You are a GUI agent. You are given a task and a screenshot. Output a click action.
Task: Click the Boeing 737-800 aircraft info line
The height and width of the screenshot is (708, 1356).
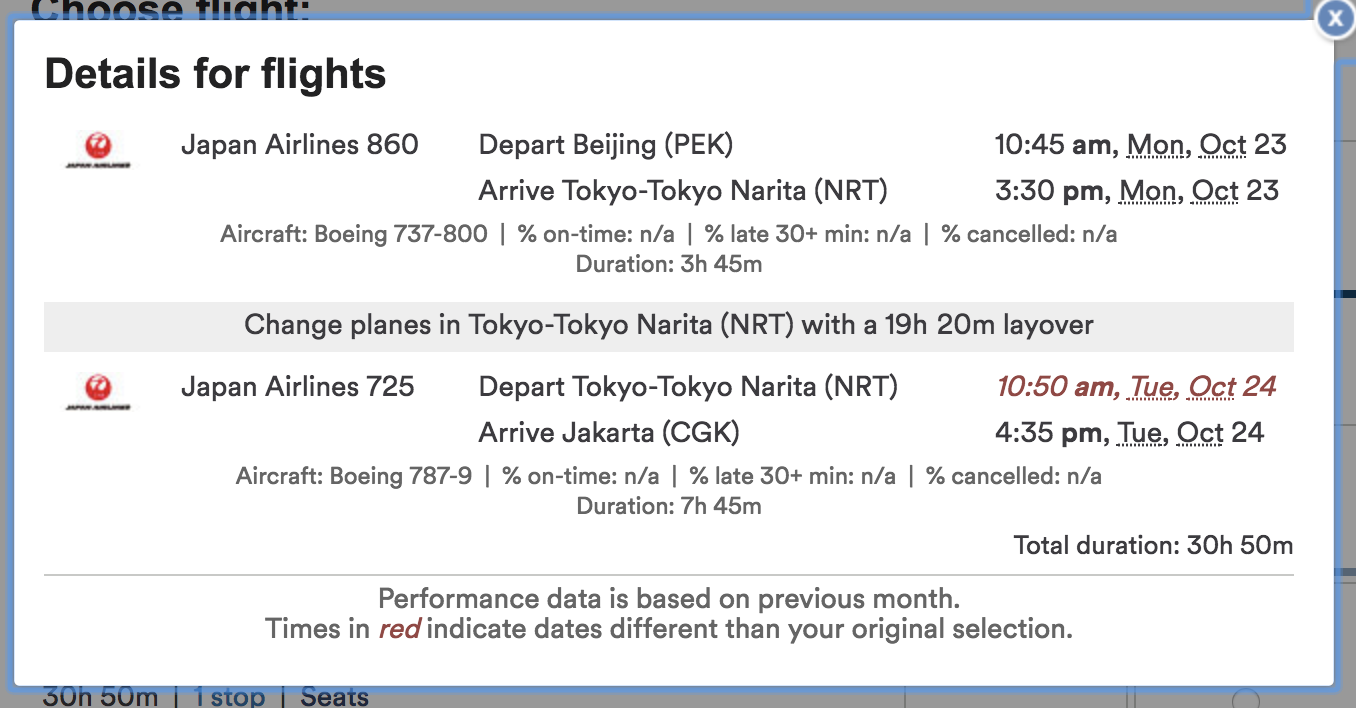(x=669, y=234)
